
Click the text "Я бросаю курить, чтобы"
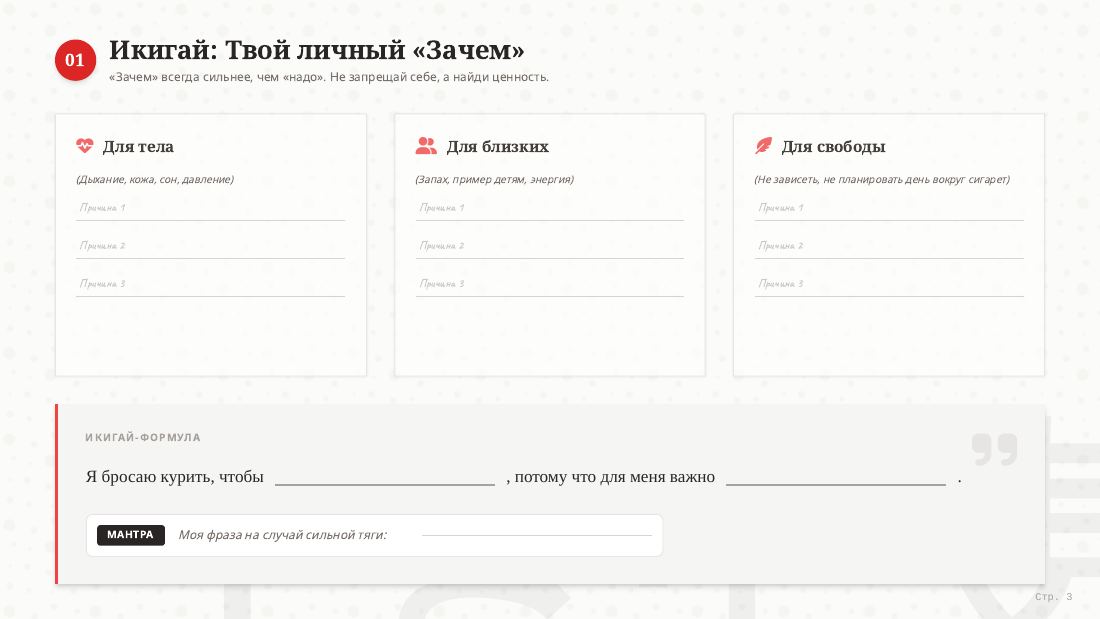point(175,477)
